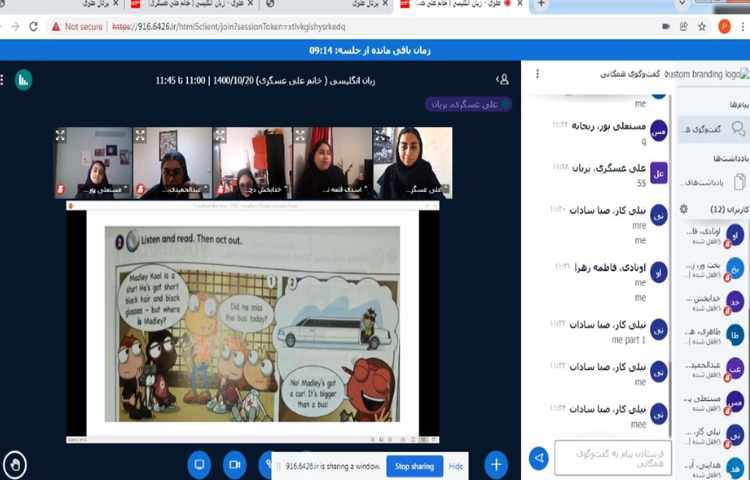750x480 pixels.
Task: Click the shared comic page presentation
Action: (x=252, y=323)
